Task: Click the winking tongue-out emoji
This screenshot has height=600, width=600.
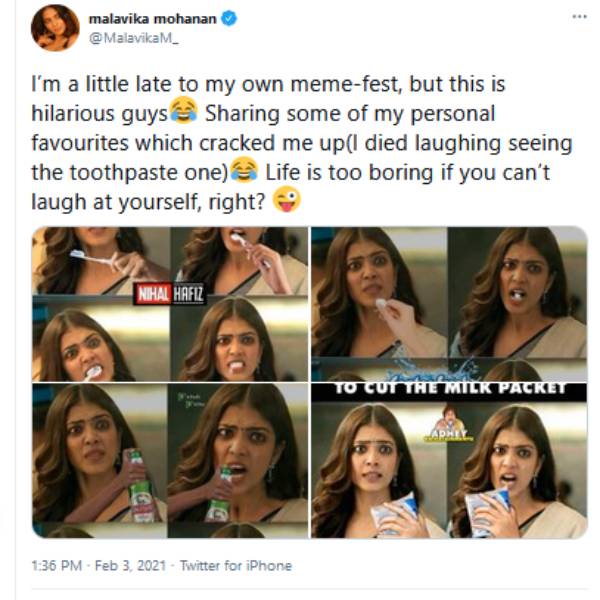Action: pyautogui.click(x=287, y=202)
